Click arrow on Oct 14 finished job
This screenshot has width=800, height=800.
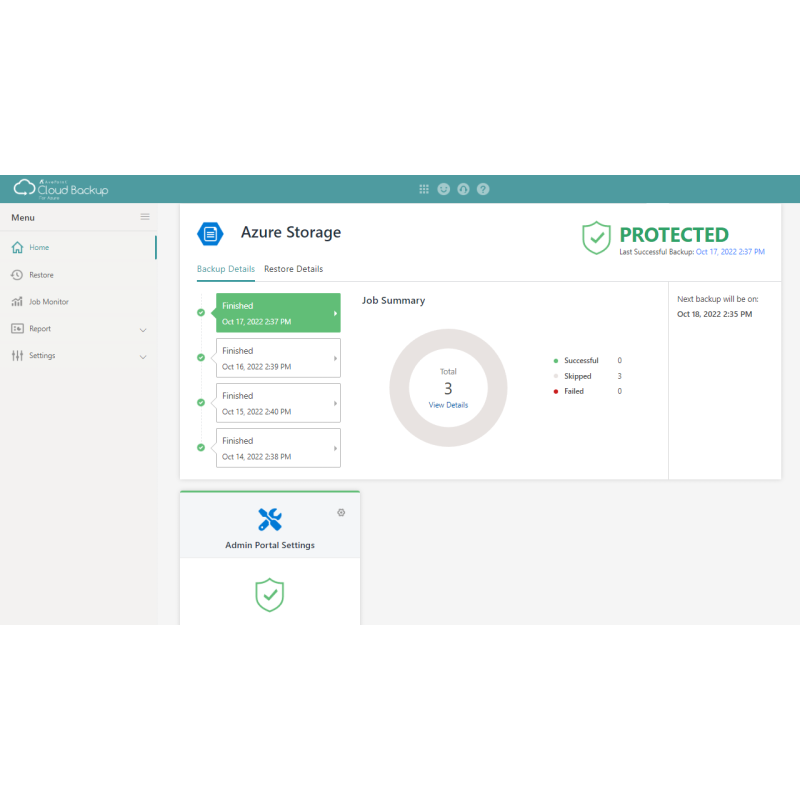pos(335,448)
